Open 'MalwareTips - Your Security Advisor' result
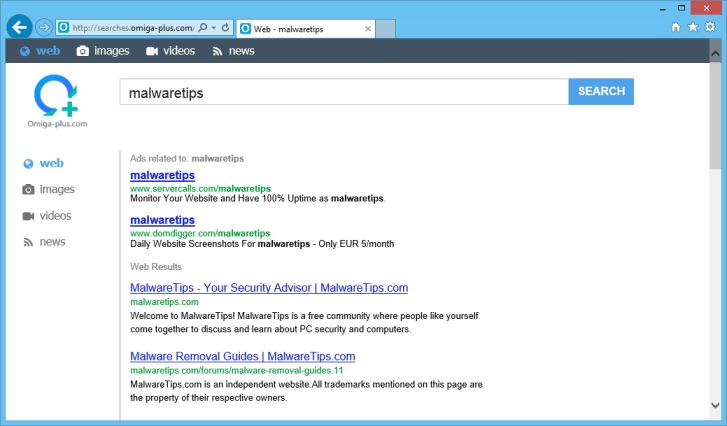This screenshot has height=426, width=727. click(x=269, y=288)
